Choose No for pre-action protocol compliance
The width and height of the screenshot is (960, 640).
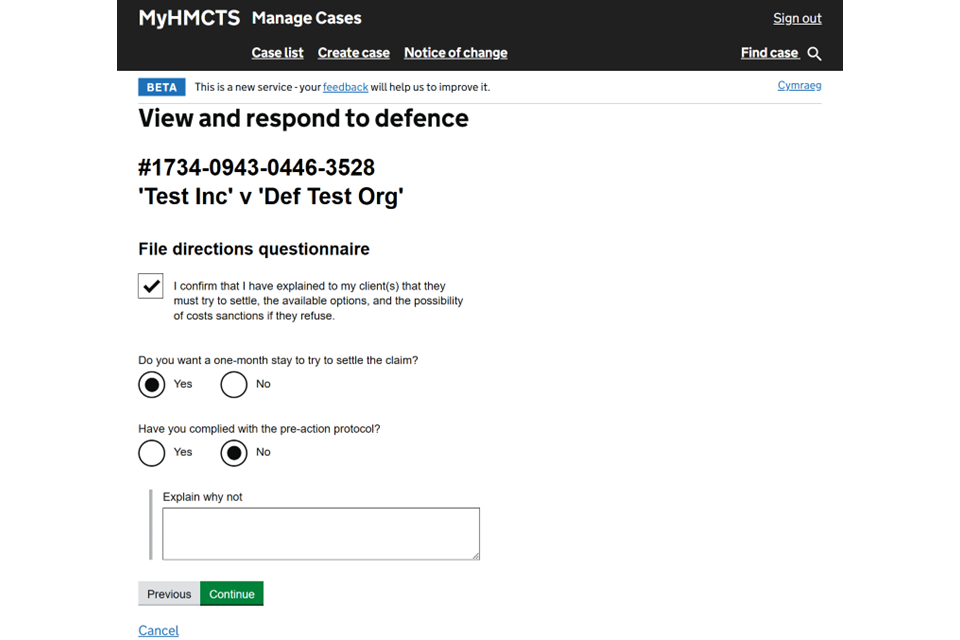click(x=234, y=453)
